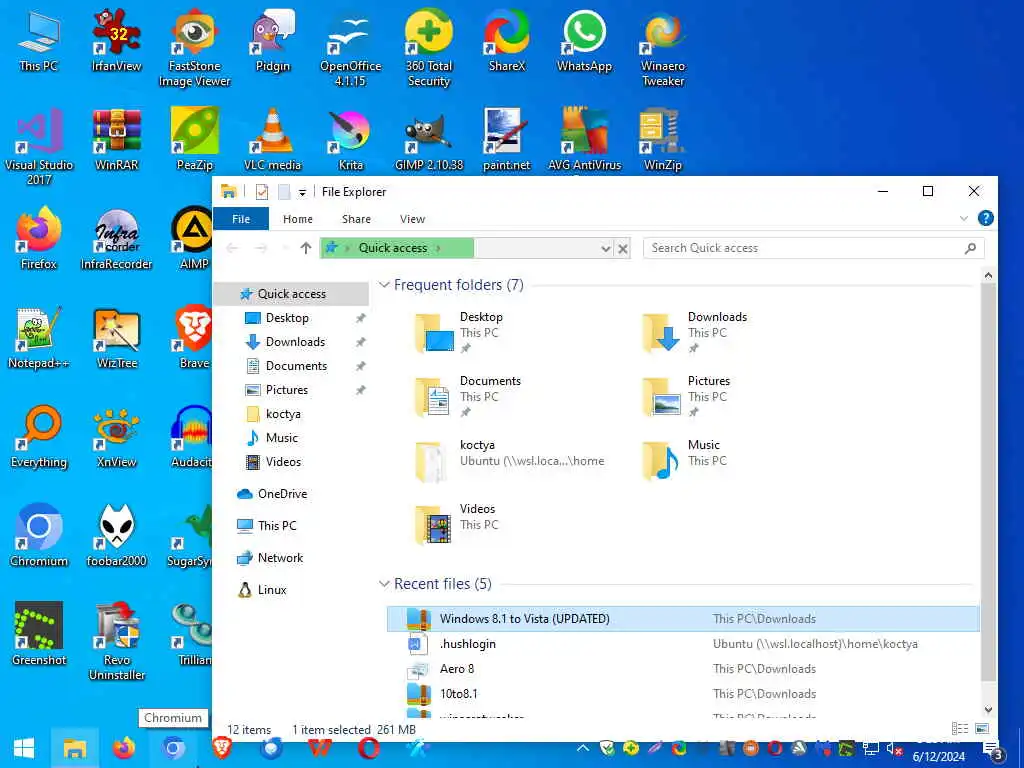Image resolution: width=1024 pixels, height=768 pixels.
Task: Launch the Everything search icon
Action: pyautogui.click(x=39, y=437)
